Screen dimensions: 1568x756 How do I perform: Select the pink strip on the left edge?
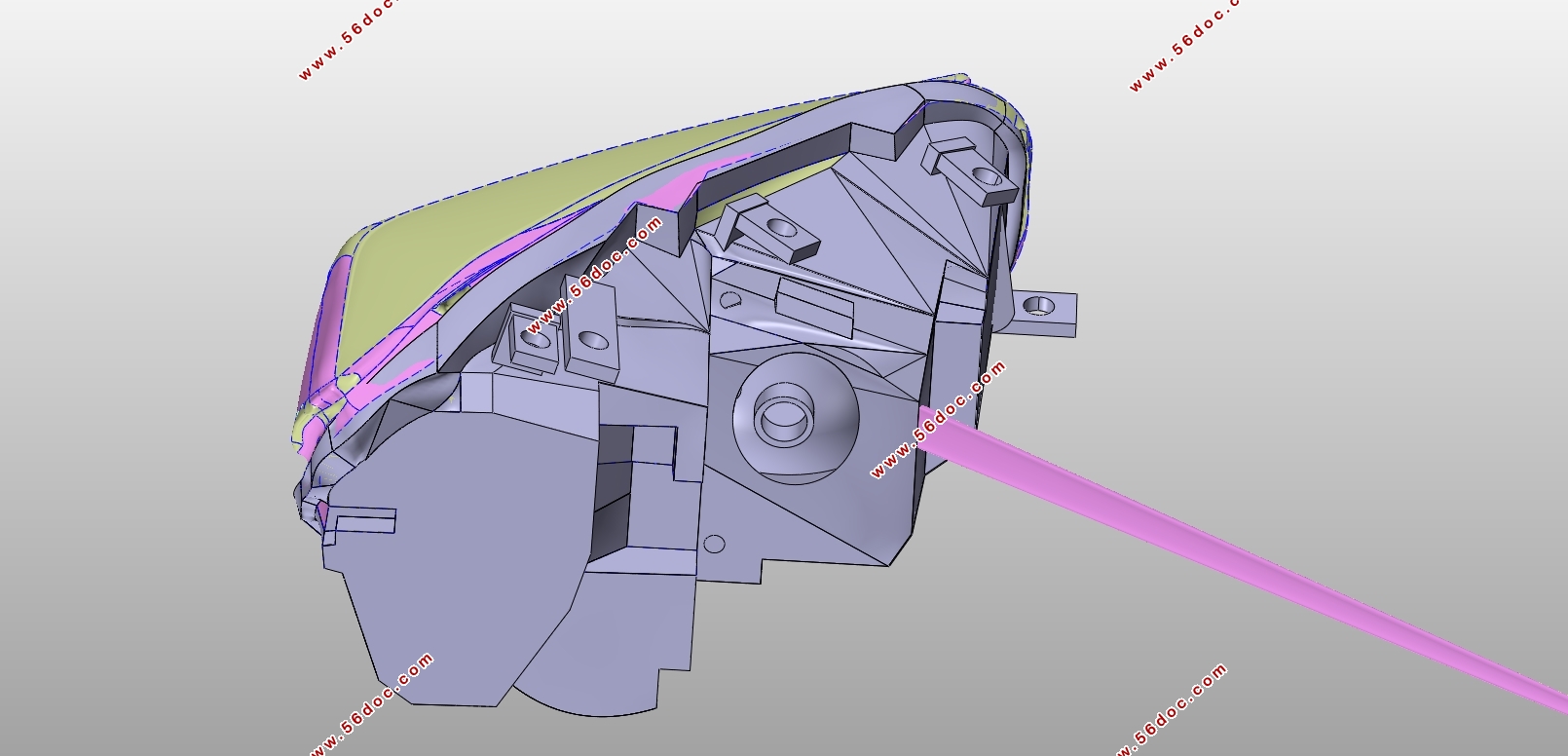[326, 321]
